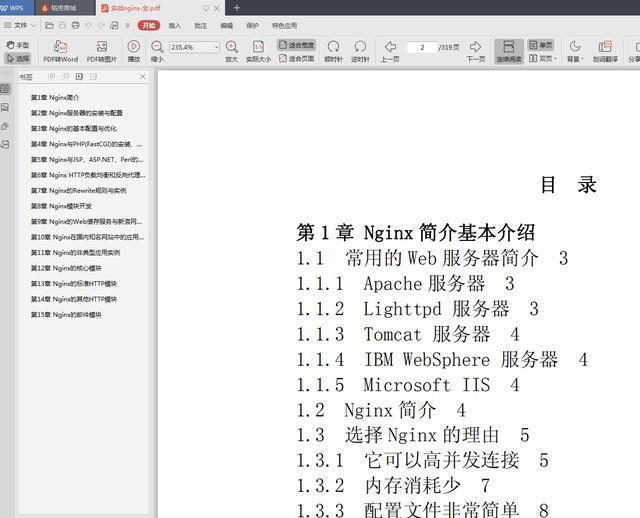Click heading 第1章 Nginx简介基本介绍

416,233
